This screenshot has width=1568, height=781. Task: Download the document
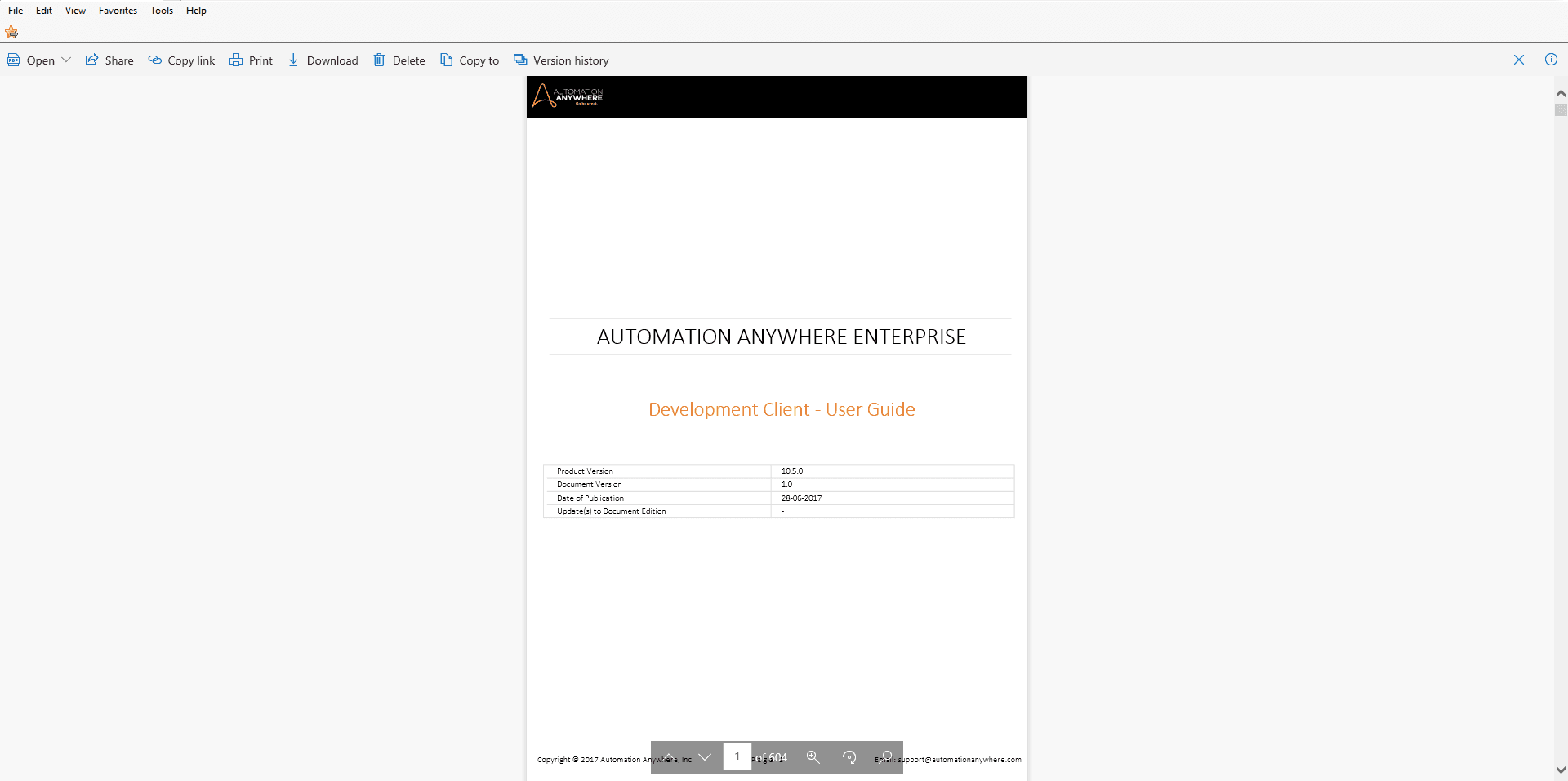tap(323, 60)
